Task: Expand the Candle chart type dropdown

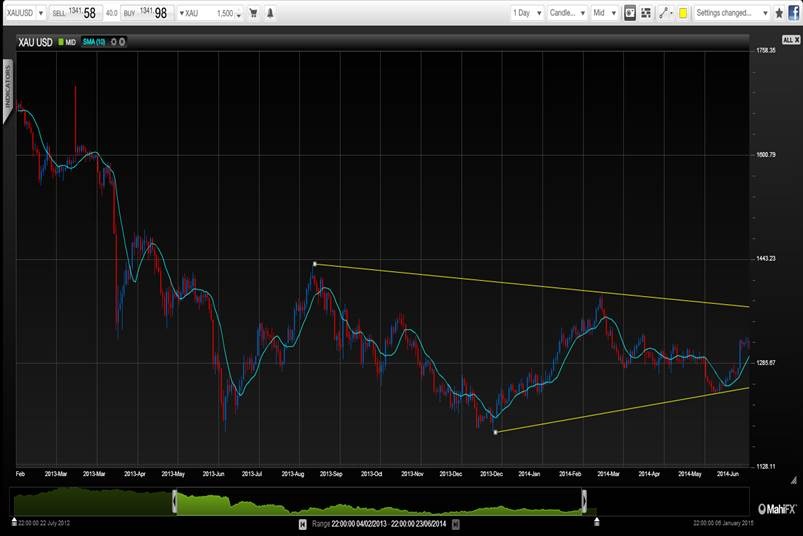Action: (567, 14)
